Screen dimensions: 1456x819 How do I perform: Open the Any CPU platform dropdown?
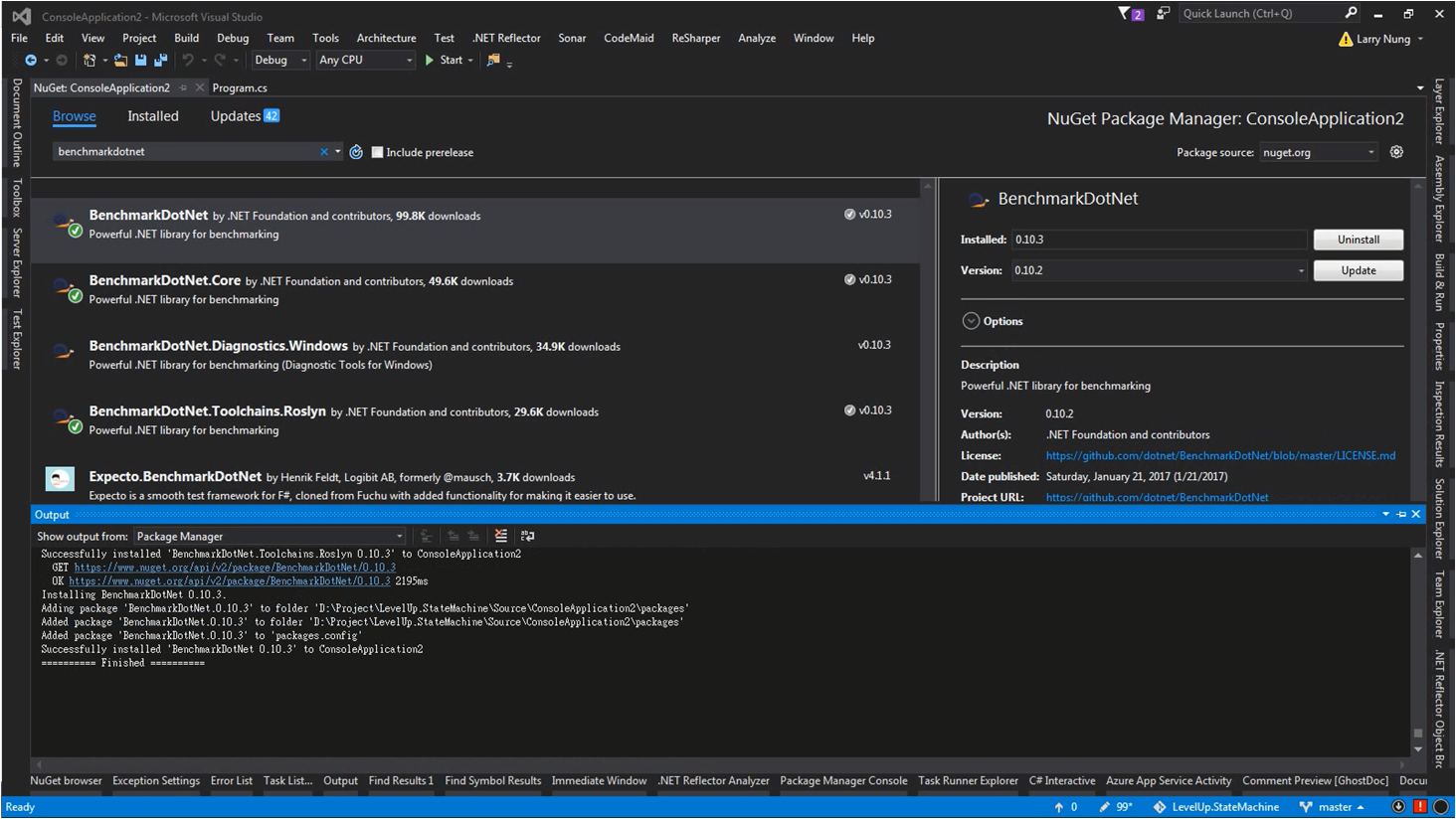(365, 61)
